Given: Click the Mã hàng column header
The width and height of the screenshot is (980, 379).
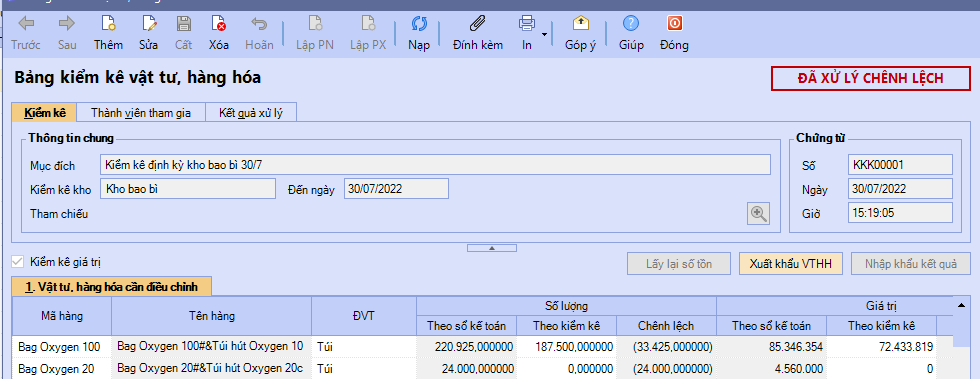Looking at the screenshot, I should pyautogui.click(x=62, y=316).
